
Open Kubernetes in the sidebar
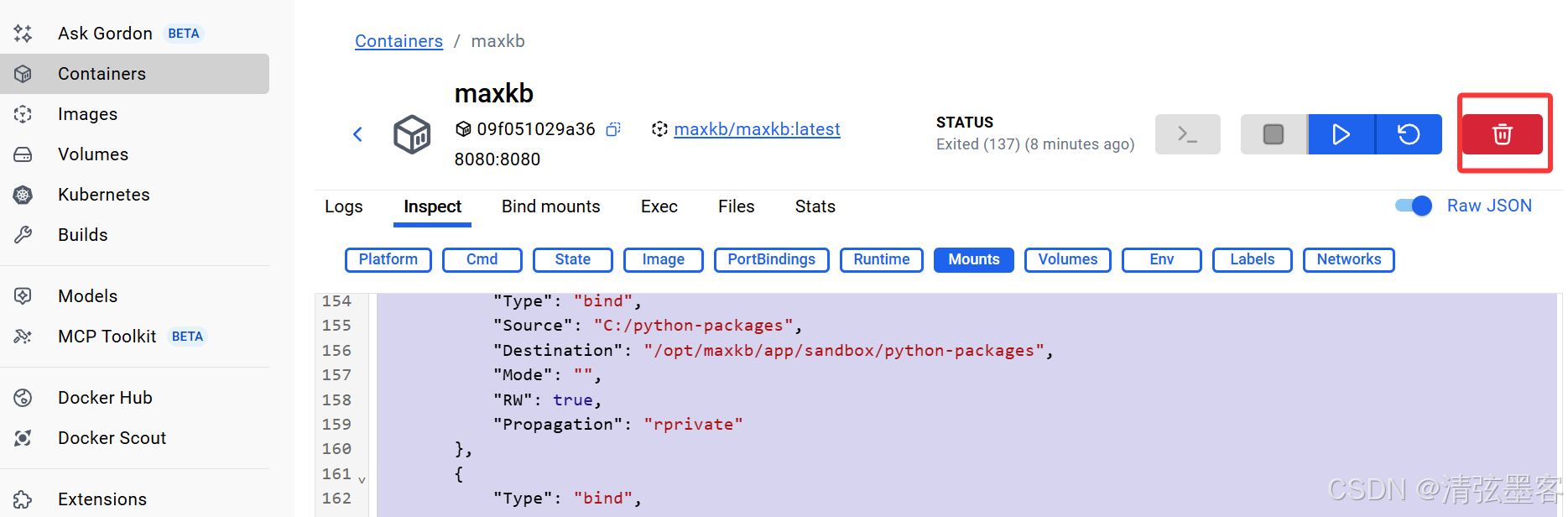(134, 195)
